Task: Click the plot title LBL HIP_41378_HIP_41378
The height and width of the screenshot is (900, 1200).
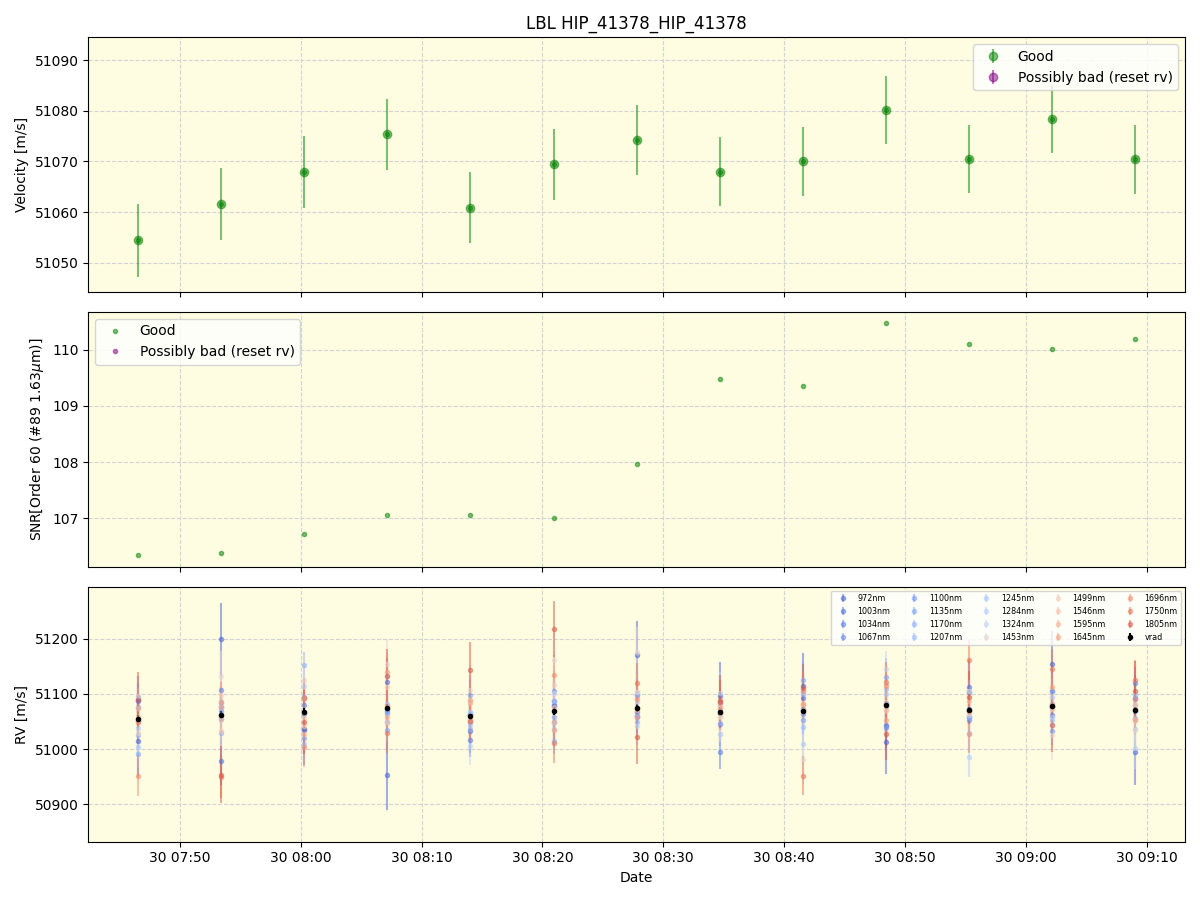Action: click(x=636, y=23)
